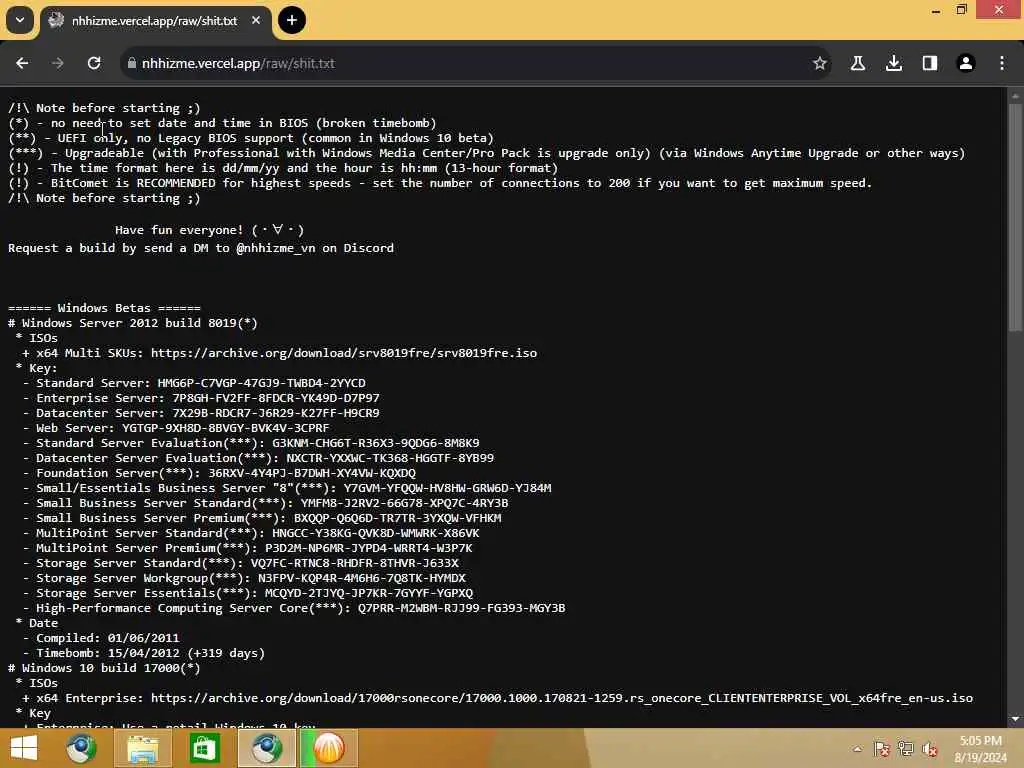The height and width of the screenshot is (768, 1024).
Task: Close the shit.txt tab
Action: (x=256, y=20)
